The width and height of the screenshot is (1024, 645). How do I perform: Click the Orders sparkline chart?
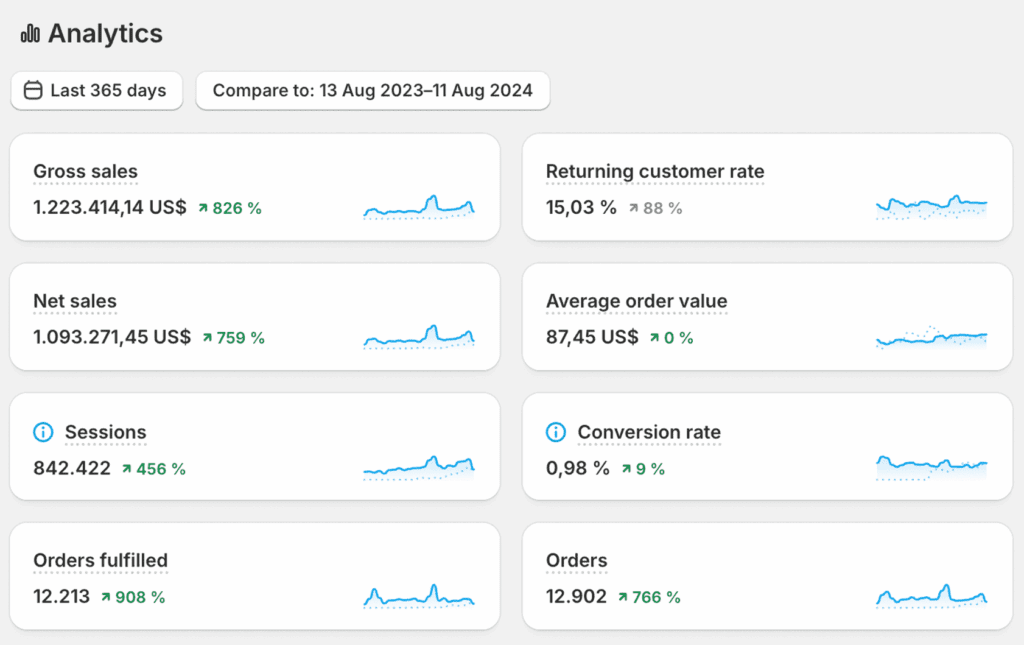point(932,596)
